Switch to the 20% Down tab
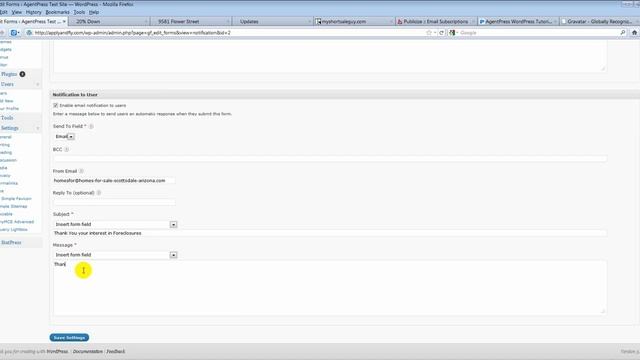The height and width of the screenshot is (360, 640). coord(109,21)
